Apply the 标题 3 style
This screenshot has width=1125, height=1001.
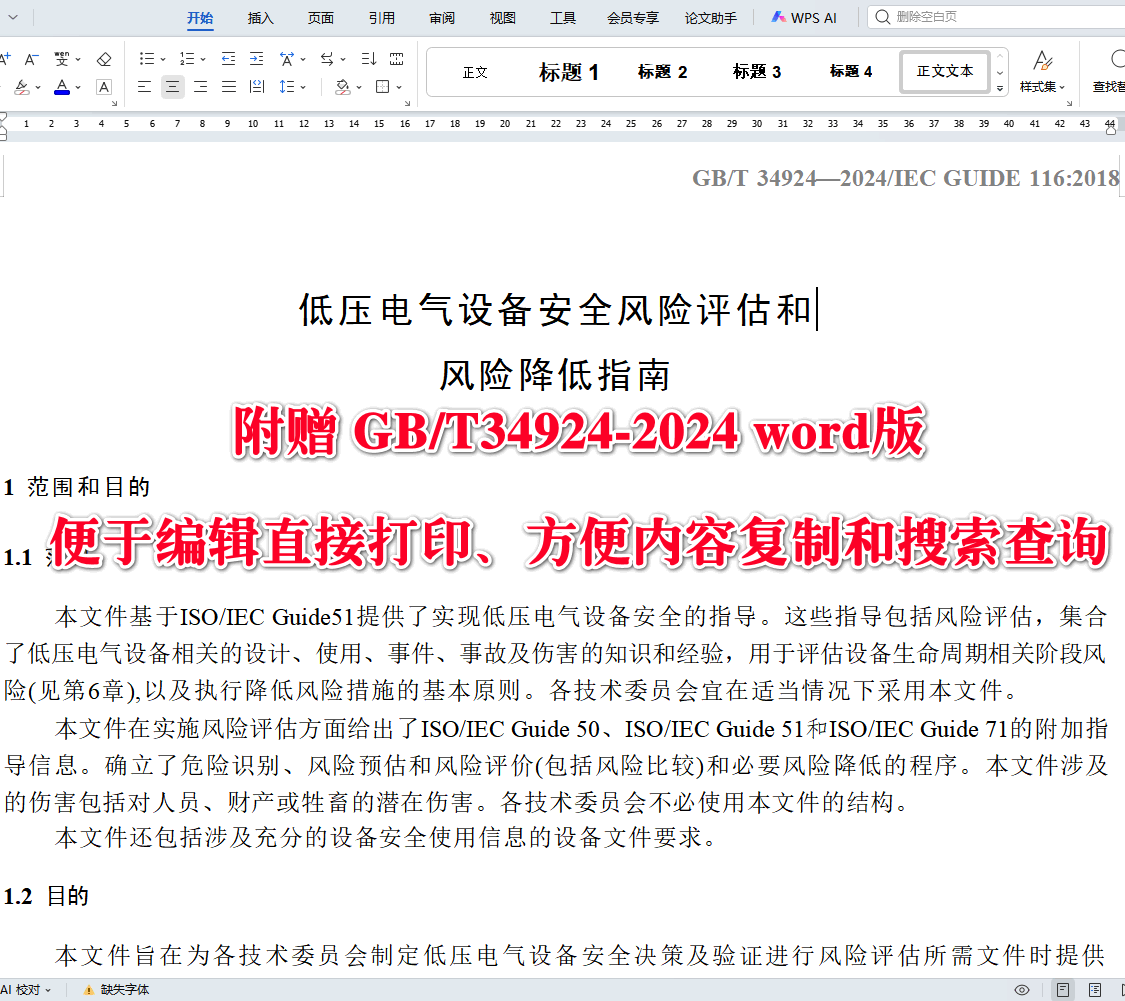tap(756, 72)
